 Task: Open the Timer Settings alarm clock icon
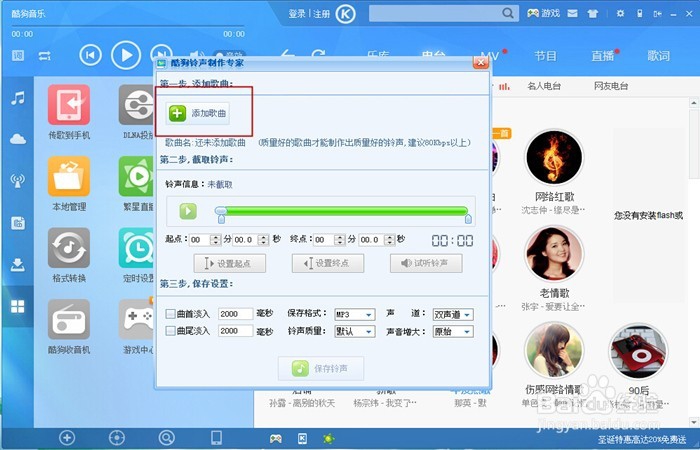click(x=137, y=248)
